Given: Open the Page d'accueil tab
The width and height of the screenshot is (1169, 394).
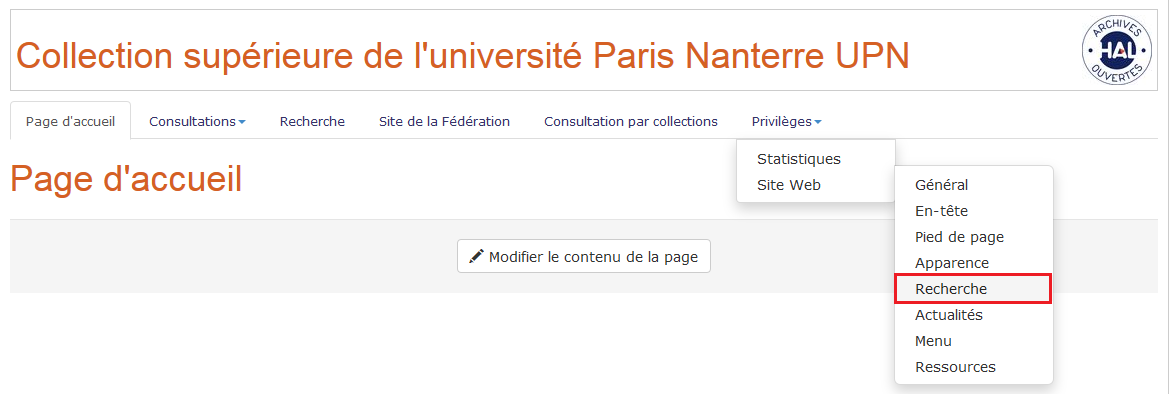Looking at the screenshot, I should coord(71,121).
